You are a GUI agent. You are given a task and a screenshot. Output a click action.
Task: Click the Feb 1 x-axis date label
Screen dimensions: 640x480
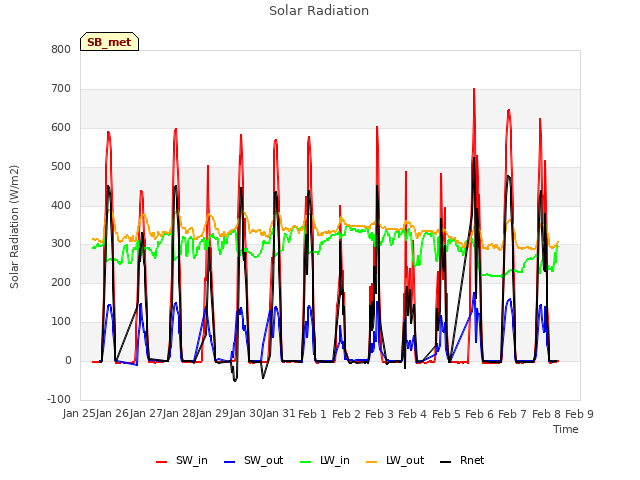tap(312, 414)
